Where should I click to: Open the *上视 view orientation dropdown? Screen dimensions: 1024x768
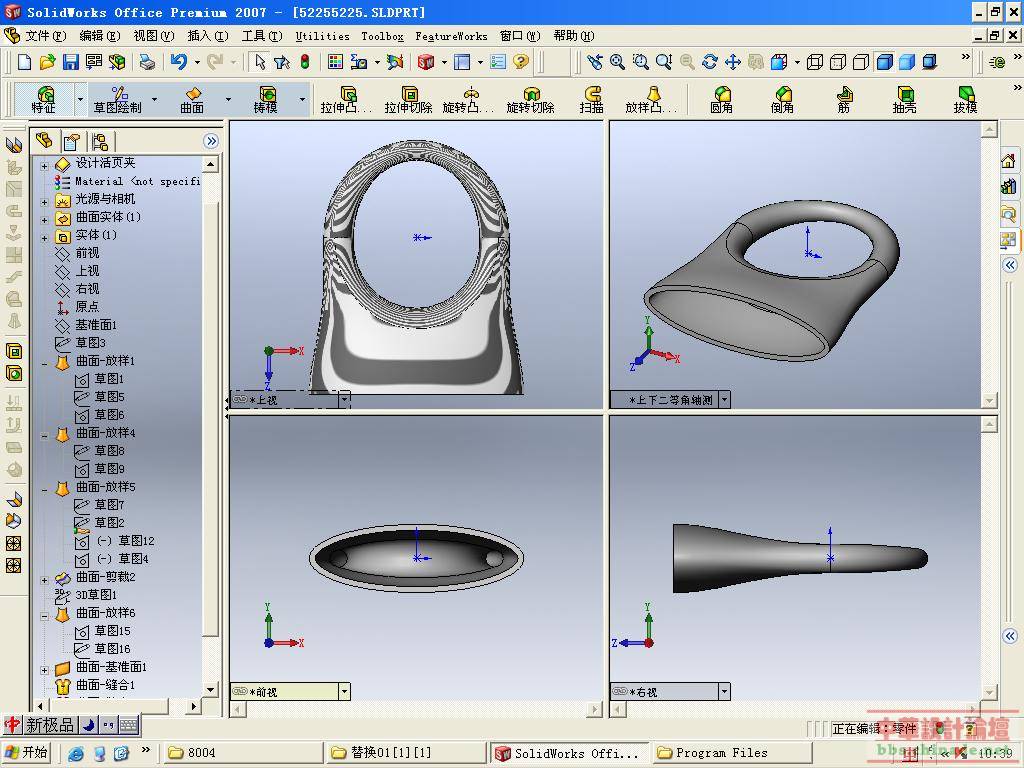click(344, 400)
